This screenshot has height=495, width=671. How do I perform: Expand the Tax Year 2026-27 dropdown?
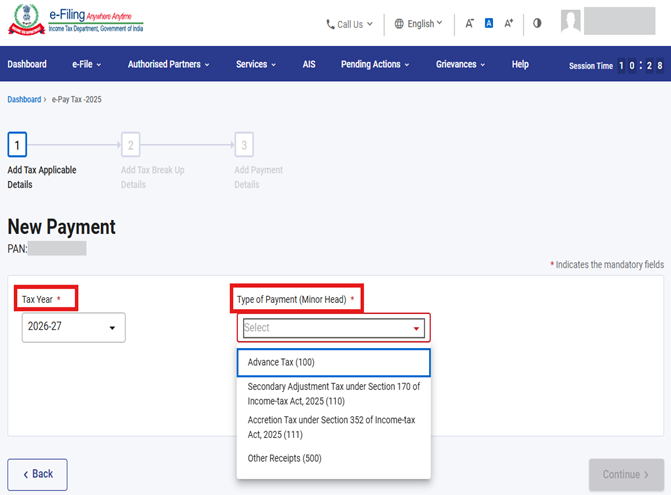pyautogui.click(x=73, y=327)
